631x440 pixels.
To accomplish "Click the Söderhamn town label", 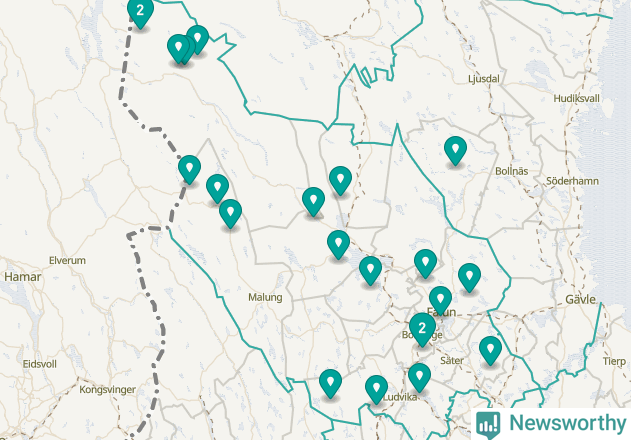I will click(572, 181).
